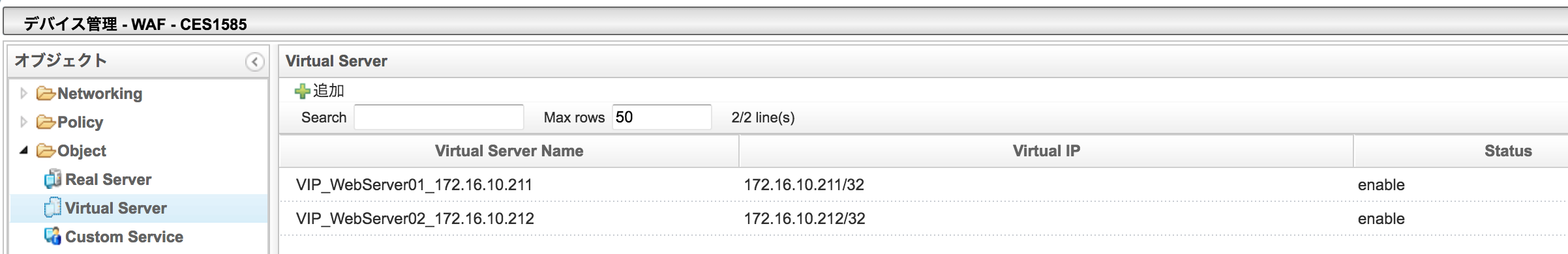Click the green plus add icon

click(302, 91)
